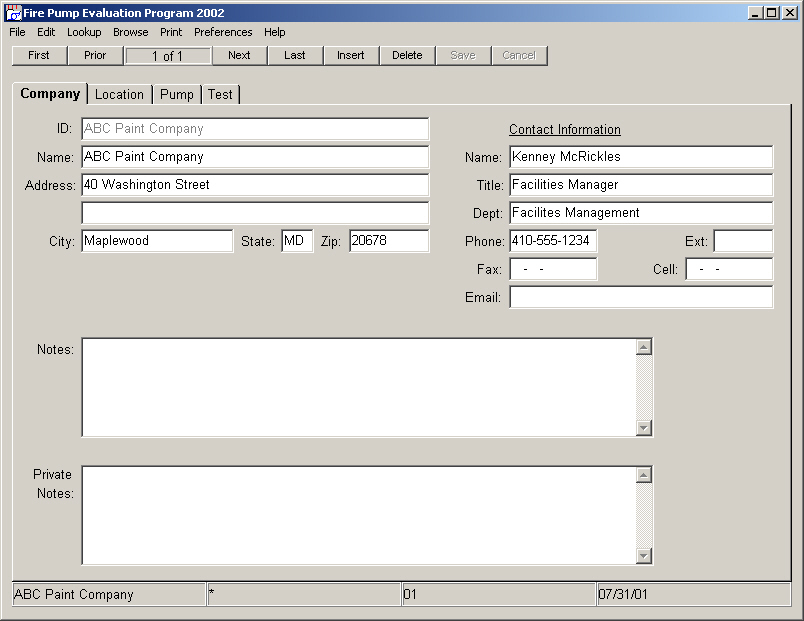804x621 pixels.
Task: Open the Preferences menu
Action: pos(223,32)
